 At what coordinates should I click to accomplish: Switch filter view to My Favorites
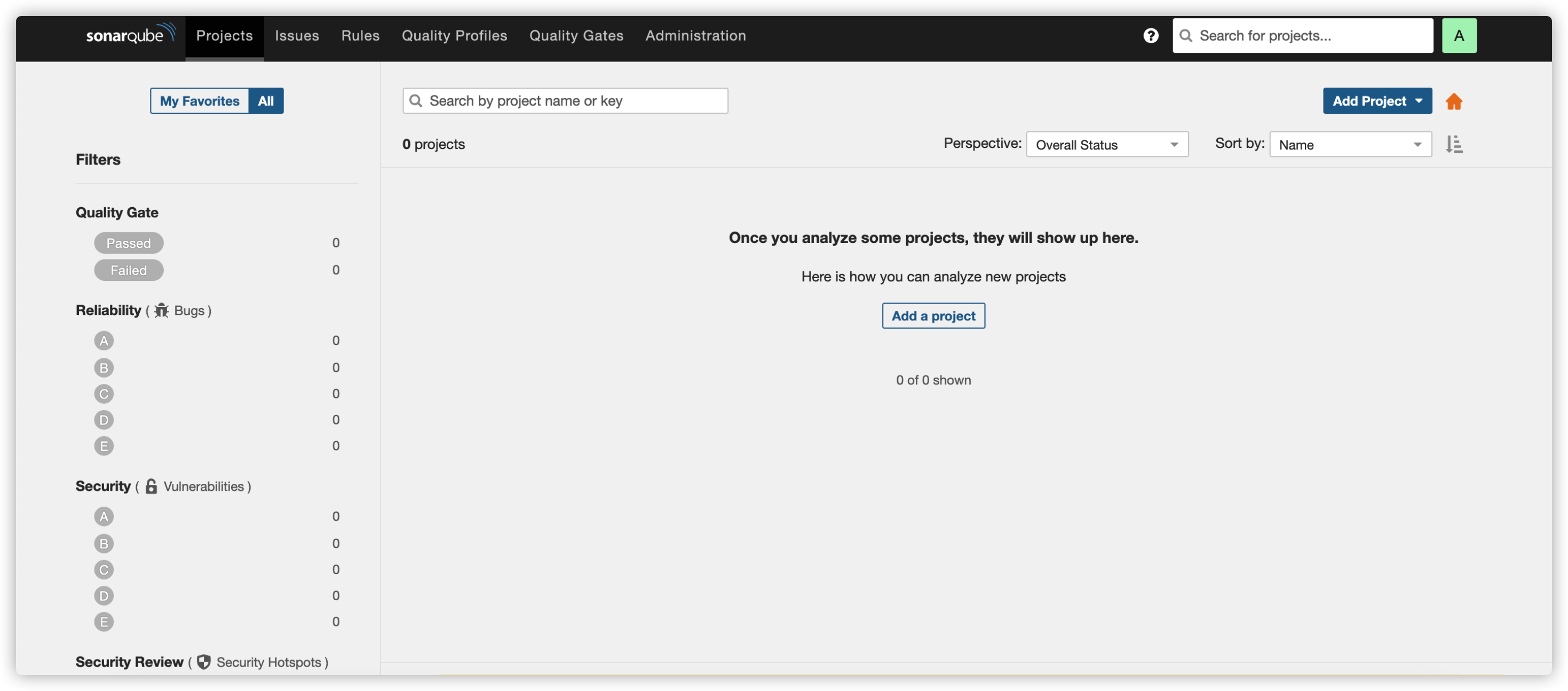tap(199, 100)
